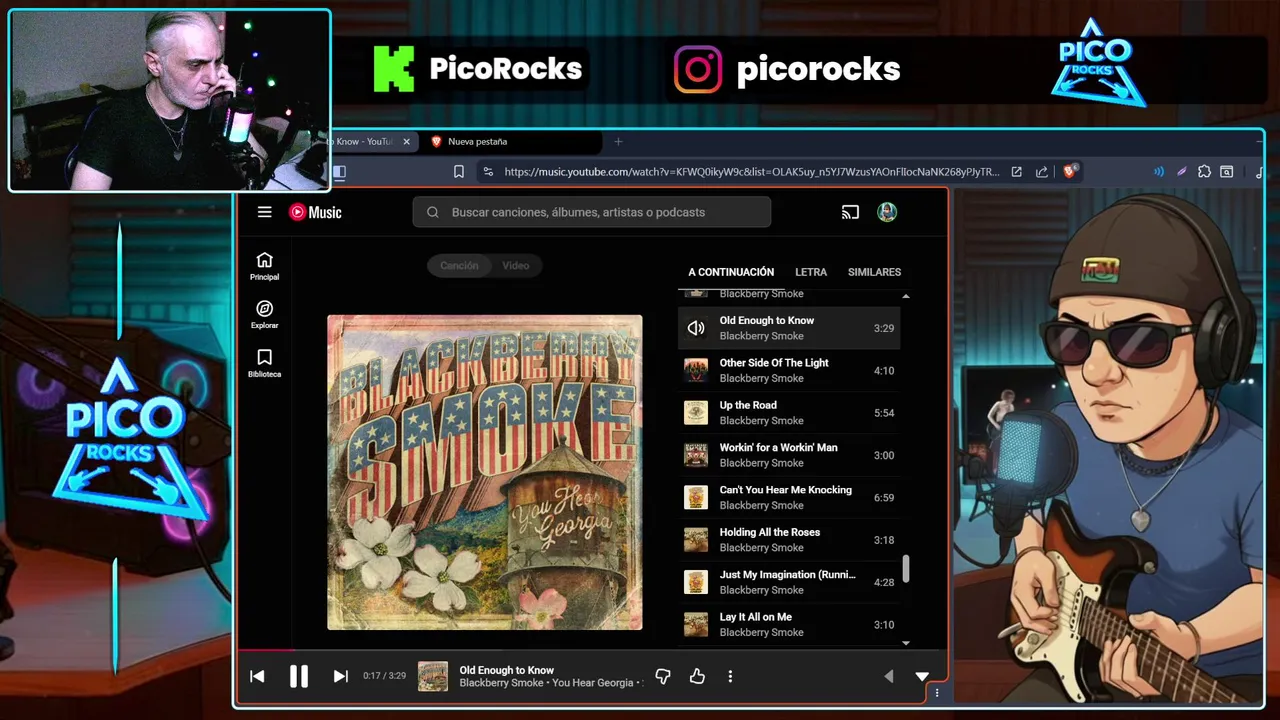Click the 0:17 / 3:29 time display

[384, 676]
